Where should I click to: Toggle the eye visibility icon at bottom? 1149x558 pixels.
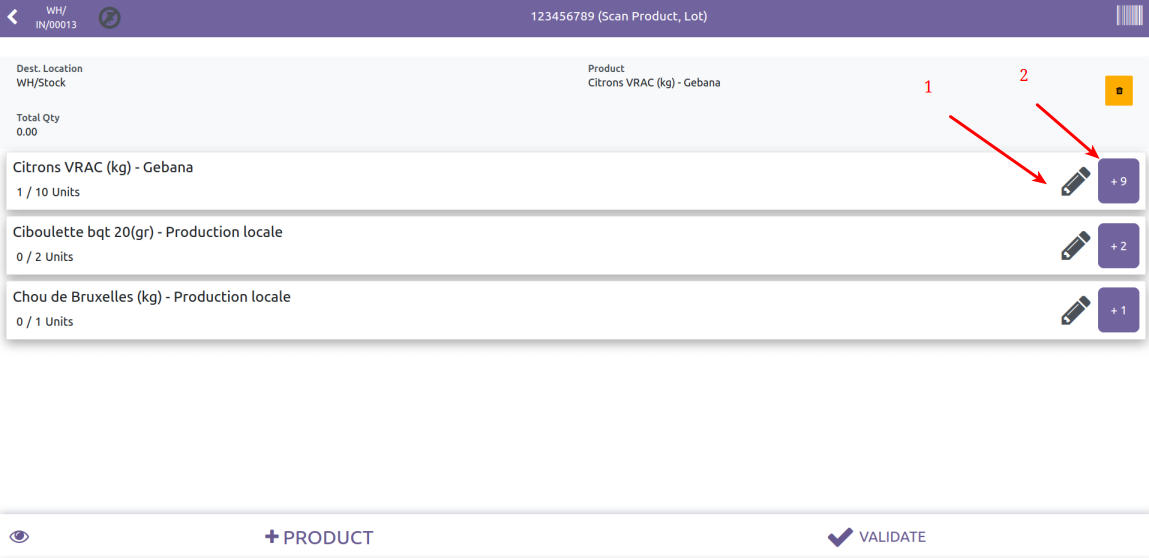tap(19, 537)
